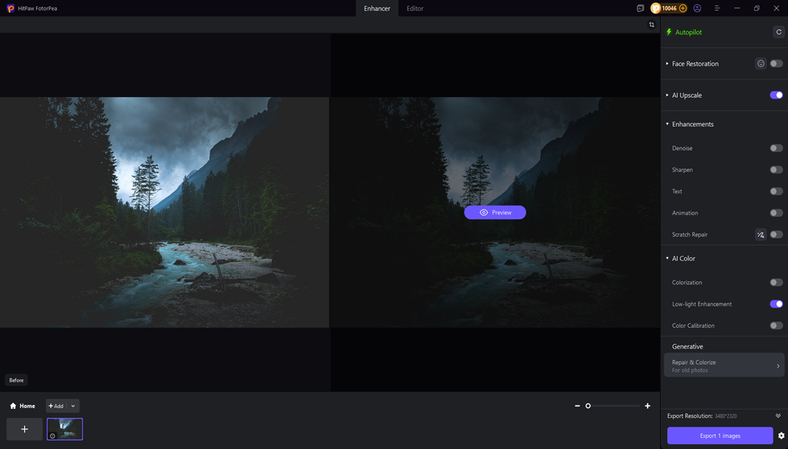Enable the Colorization toggle
The width and height of the screenshot is (788, 449).
(x=776, y=282)
